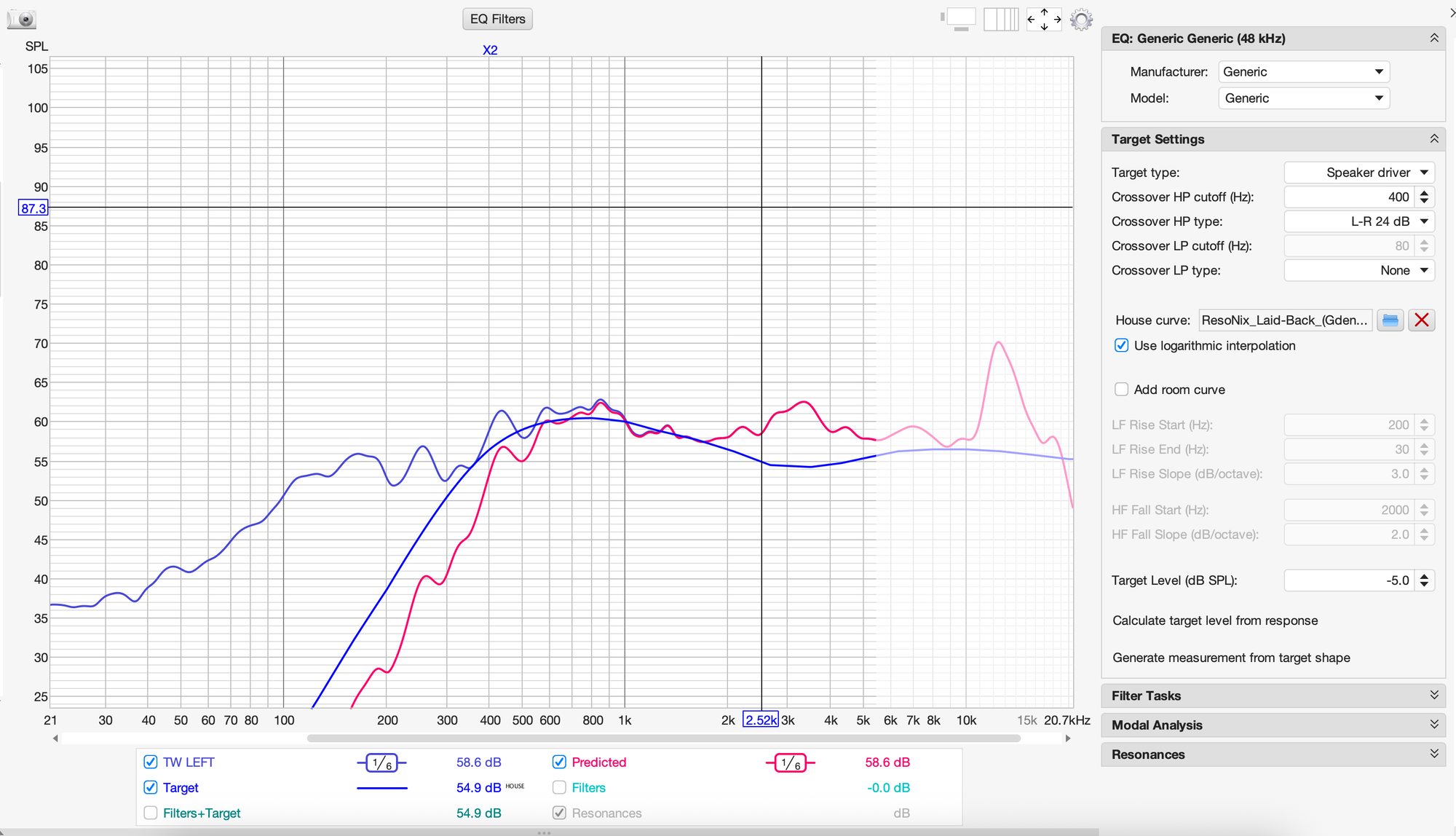
Task: Remove house curve with red X
Action: [1421, 320]
